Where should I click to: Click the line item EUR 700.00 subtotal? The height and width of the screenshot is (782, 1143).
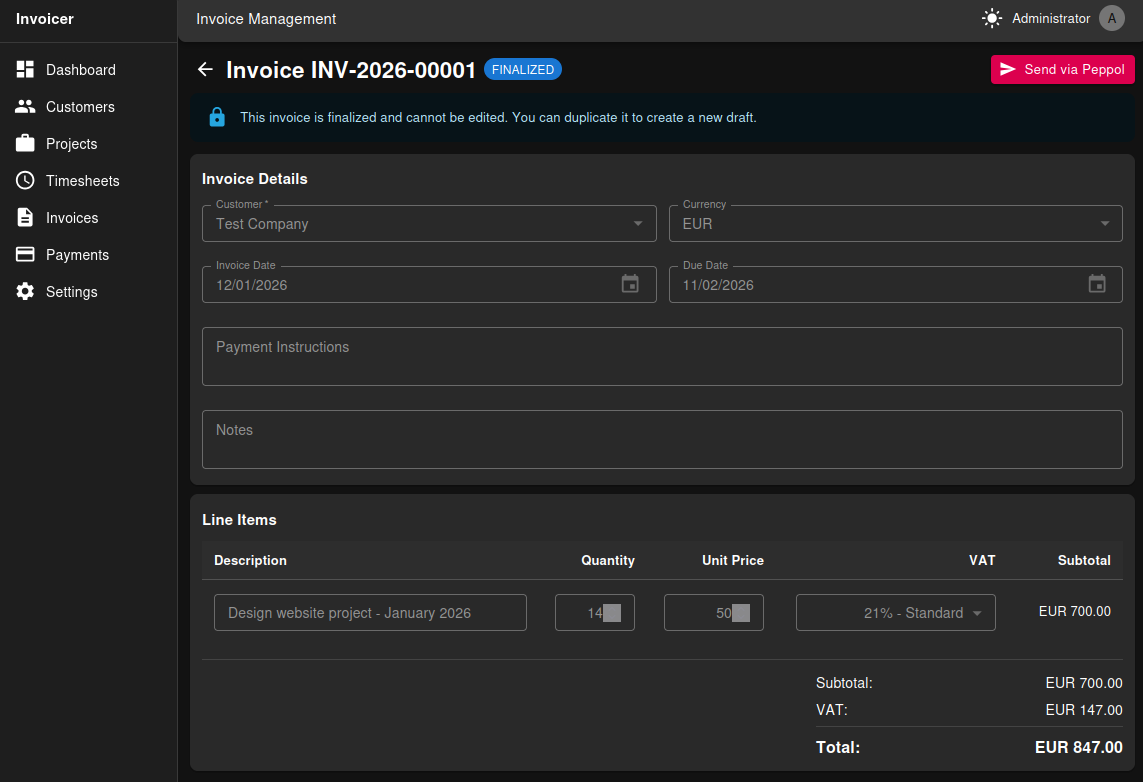[x=1074, y=611]
